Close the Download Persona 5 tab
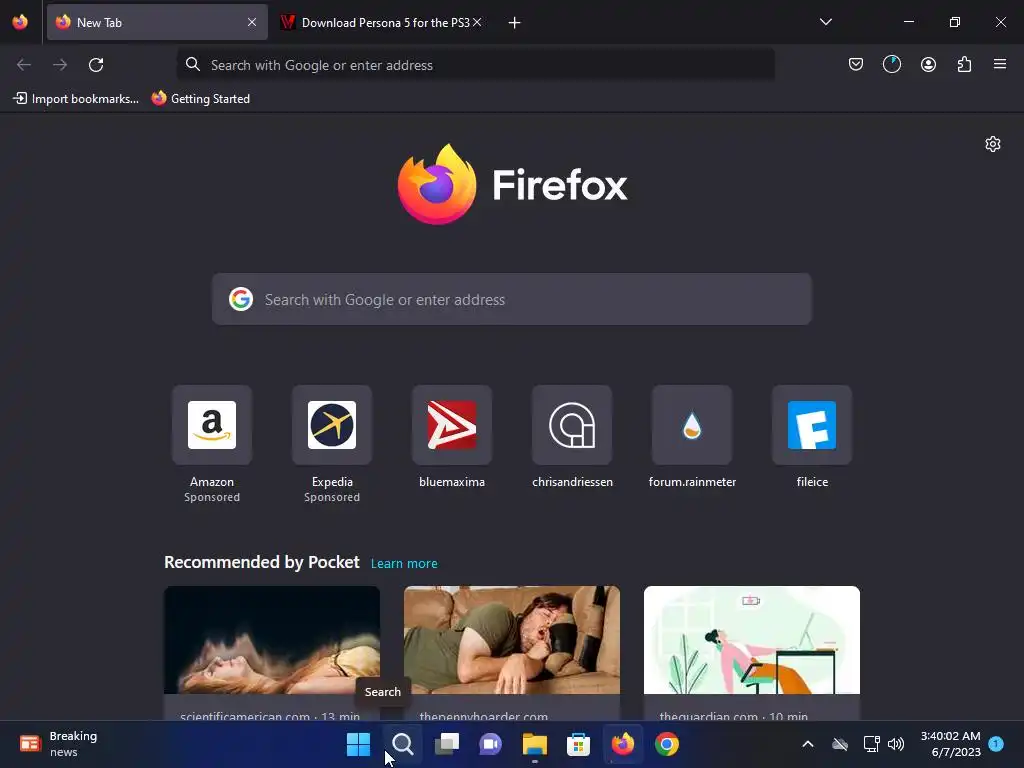 (x=477, y=22)
